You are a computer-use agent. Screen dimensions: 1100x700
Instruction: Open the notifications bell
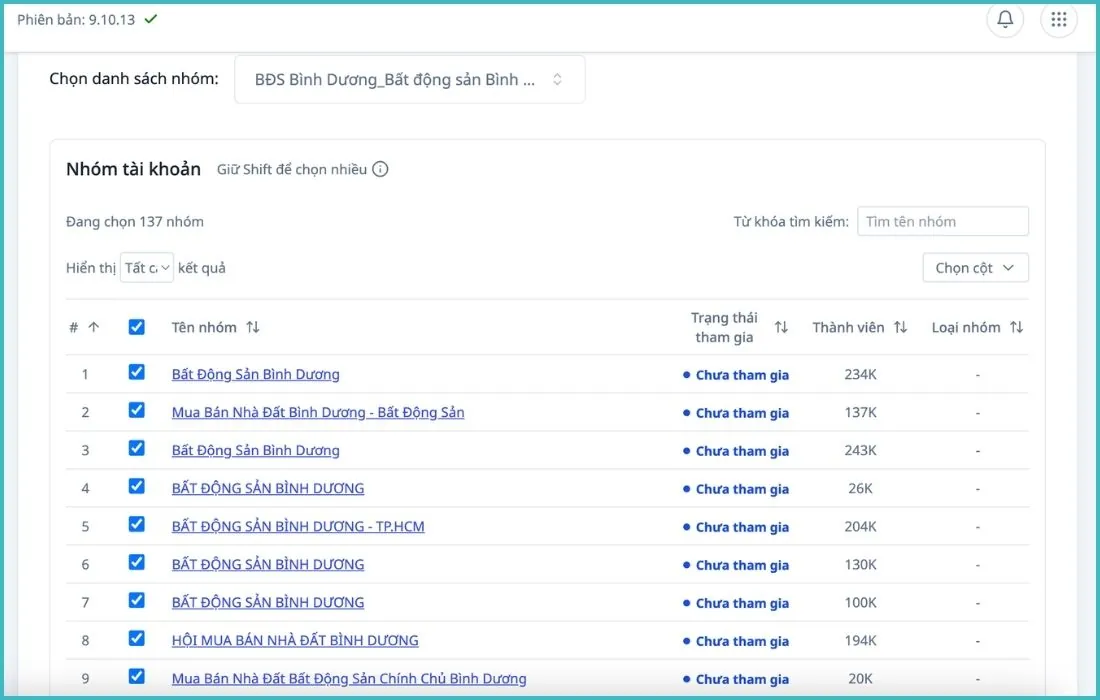1005,20
